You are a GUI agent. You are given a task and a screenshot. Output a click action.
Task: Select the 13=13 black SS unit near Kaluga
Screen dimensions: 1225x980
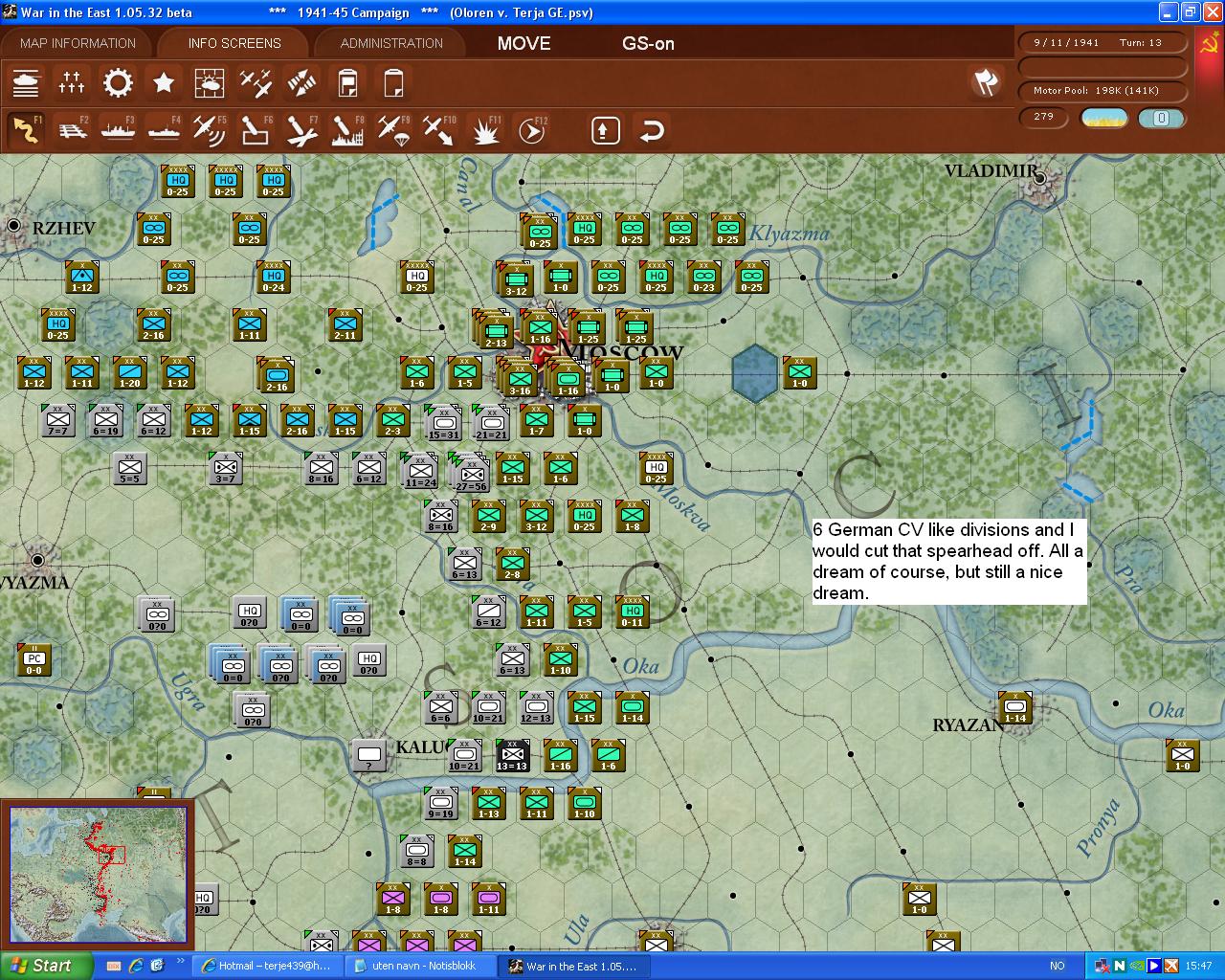pos(512,755)
